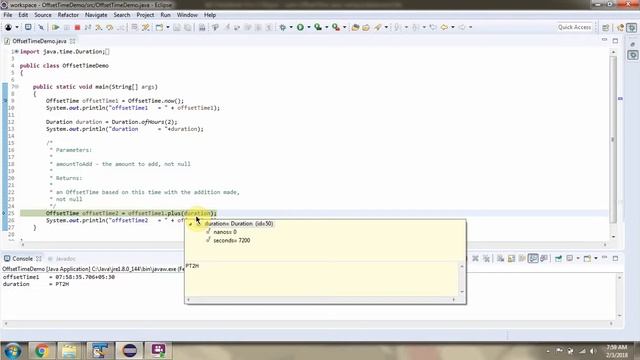Open Chrome from the Windows taskbar
640x360 pixels.
pos(41,351)
